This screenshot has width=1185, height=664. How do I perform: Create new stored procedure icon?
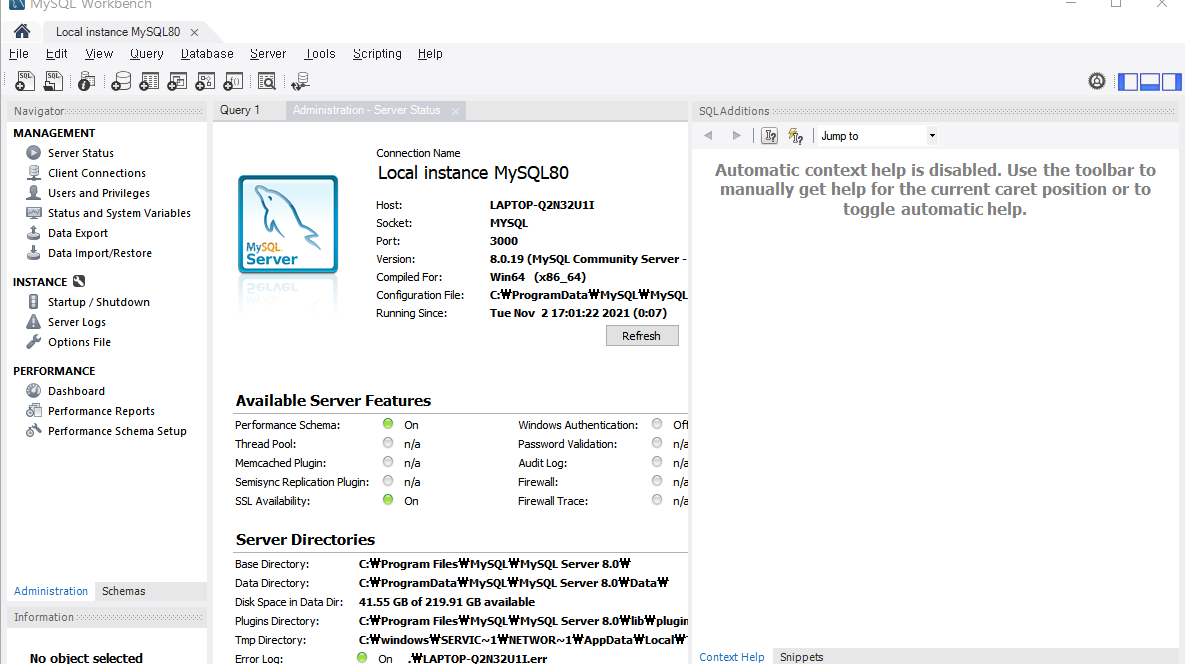[x=205, y=81]
